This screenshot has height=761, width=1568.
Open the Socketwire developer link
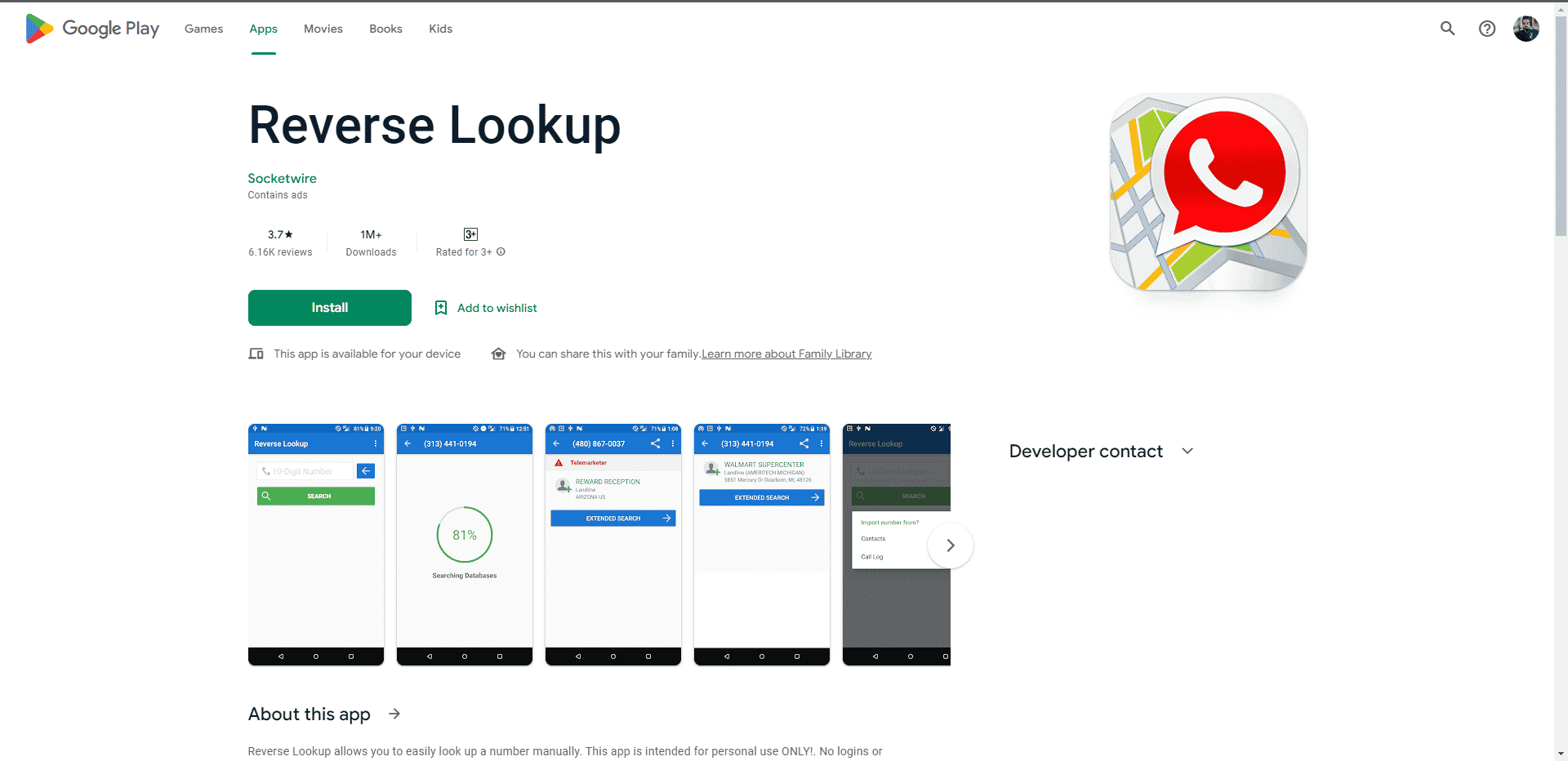coord(282,178)
